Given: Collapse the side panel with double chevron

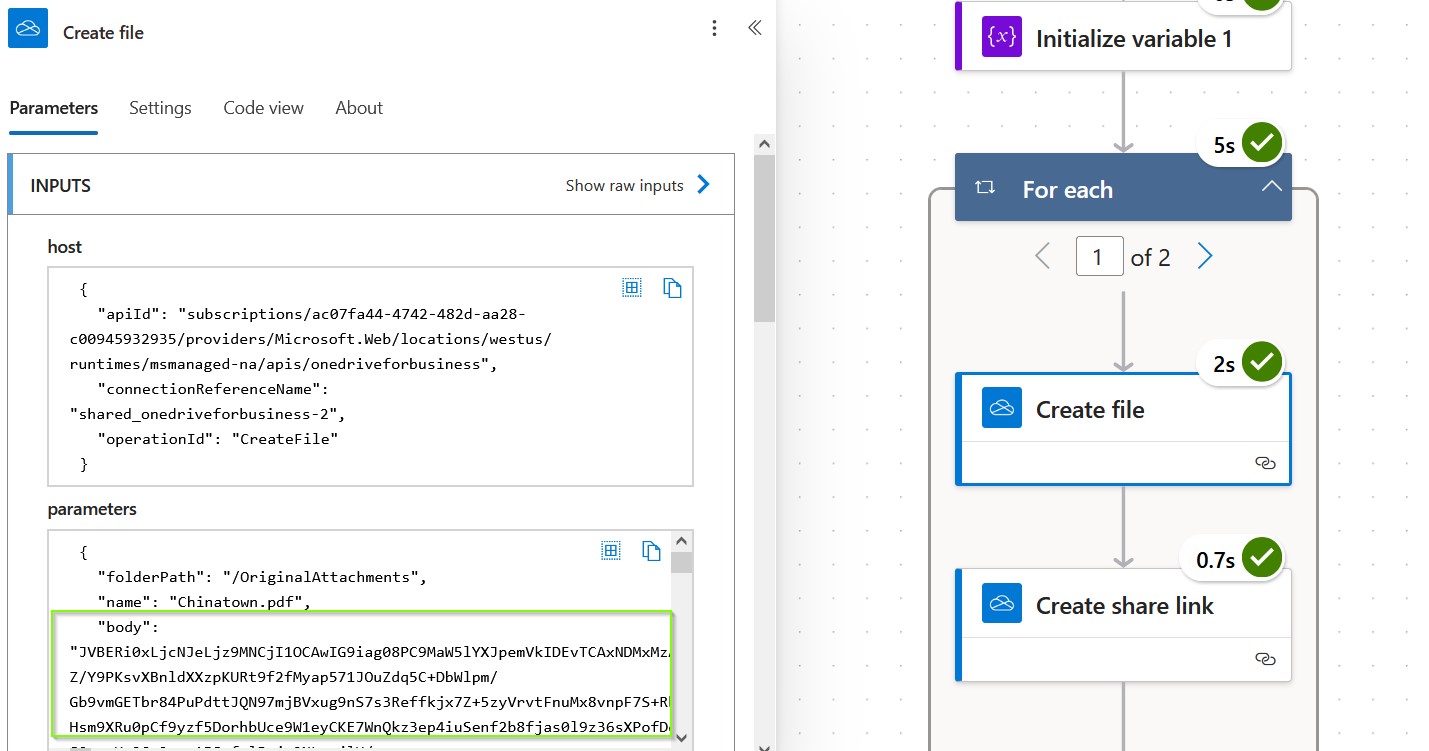Looking at the screenshot, I should [x=755, y=28].
